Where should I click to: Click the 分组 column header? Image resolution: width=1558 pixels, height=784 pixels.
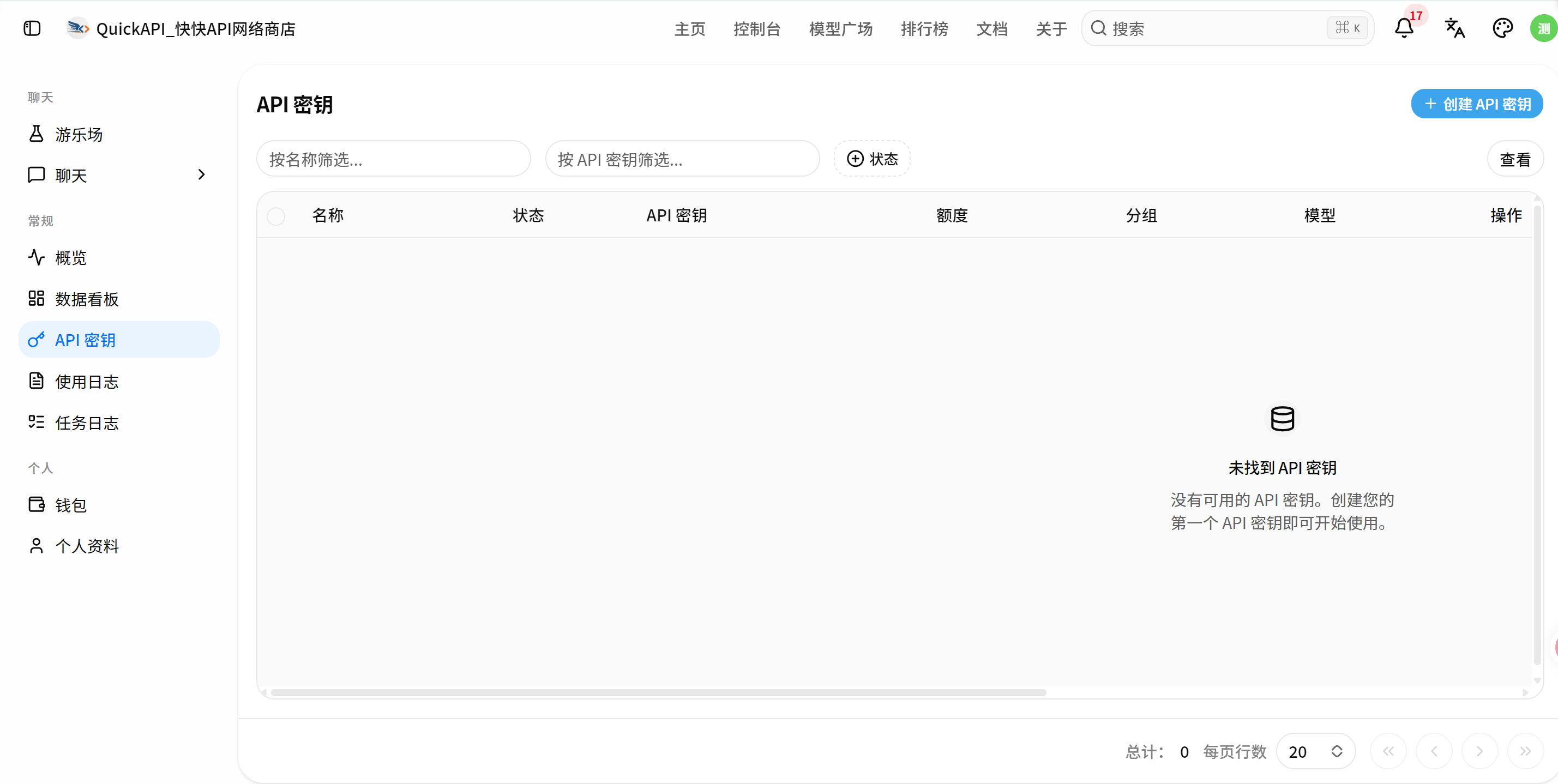[1141, 216]
